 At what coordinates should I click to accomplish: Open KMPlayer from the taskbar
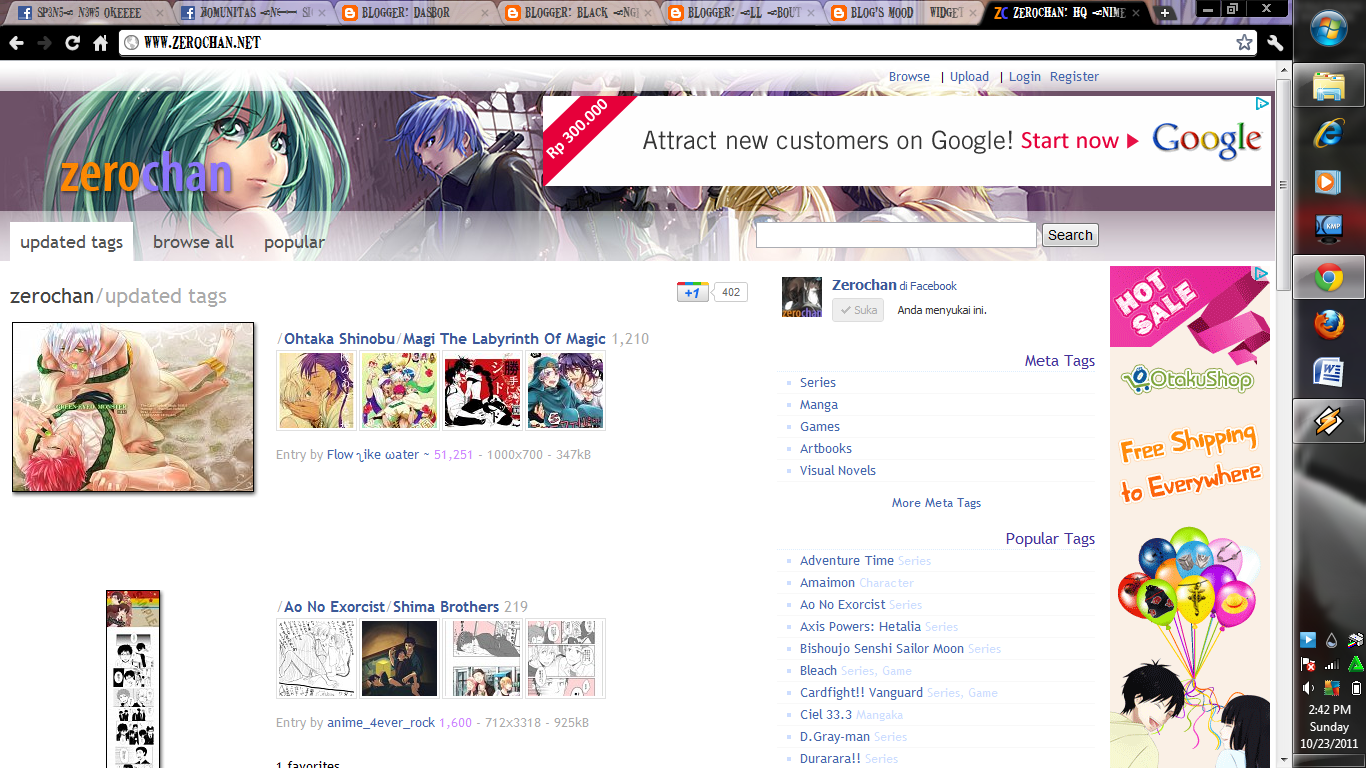[x=1329, y=230]
